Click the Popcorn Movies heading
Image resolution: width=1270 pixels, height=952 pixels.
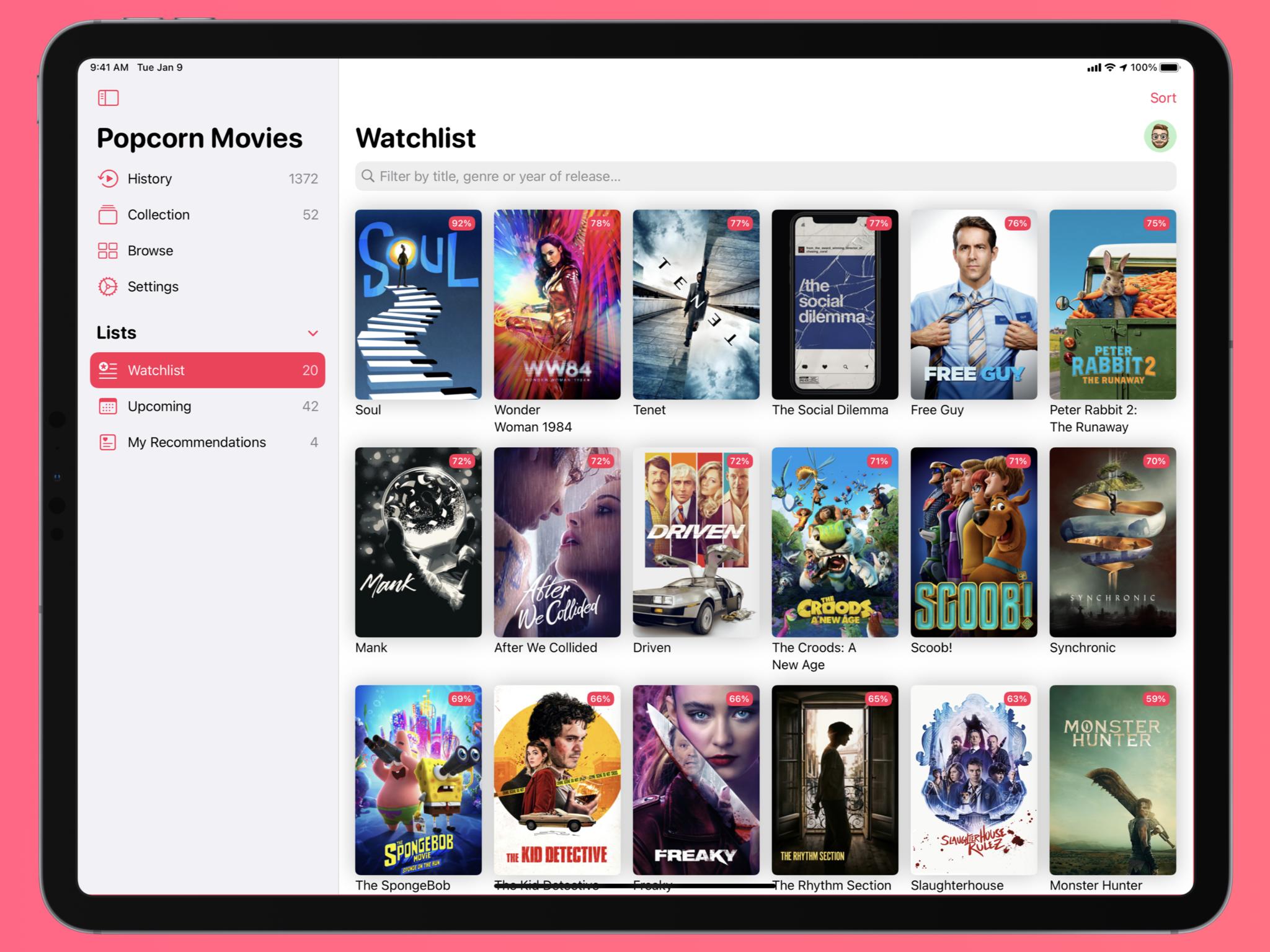click(200, 138)
